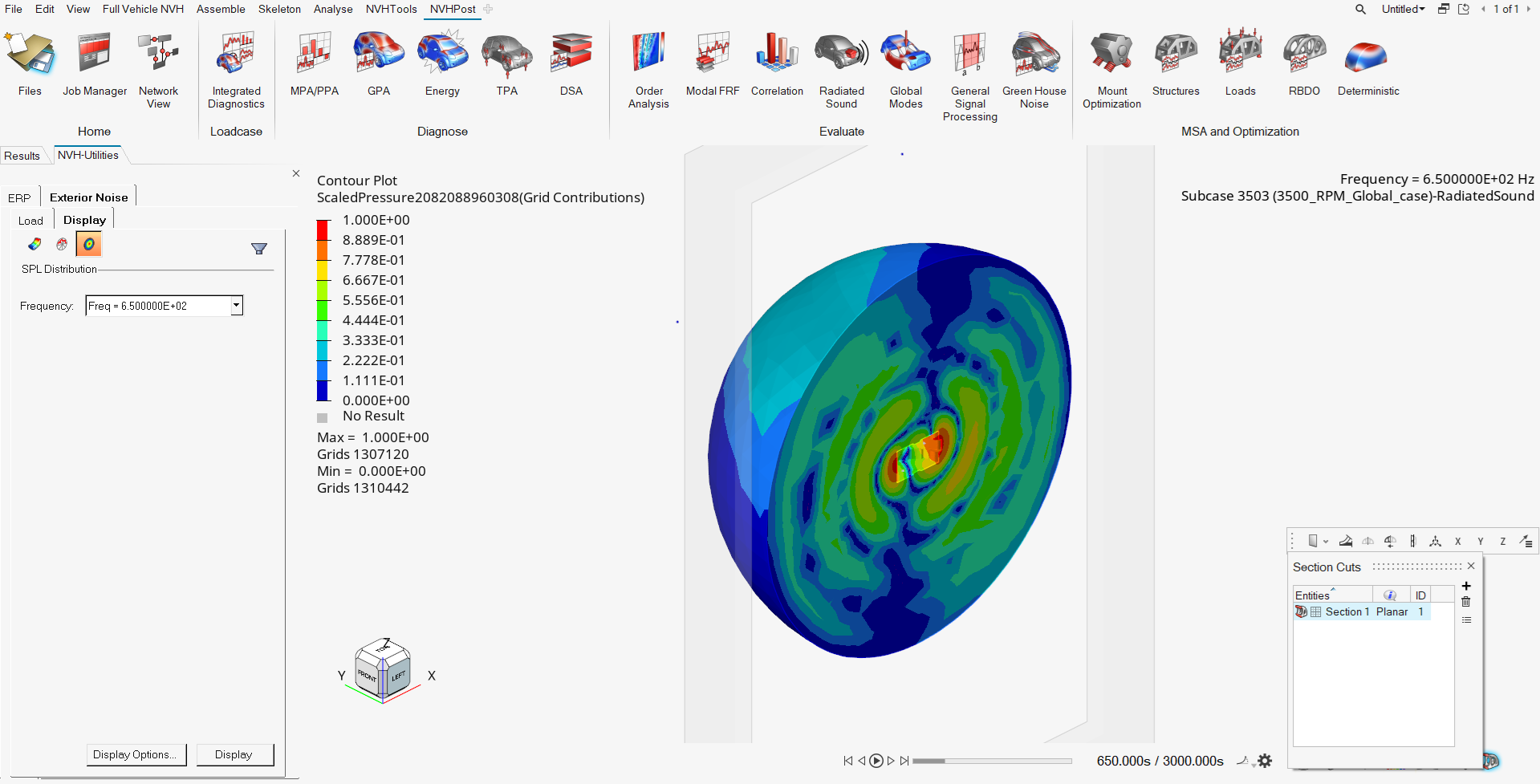
Task: Open Green House Noise tool
Action: click(x=1034, y=71)
